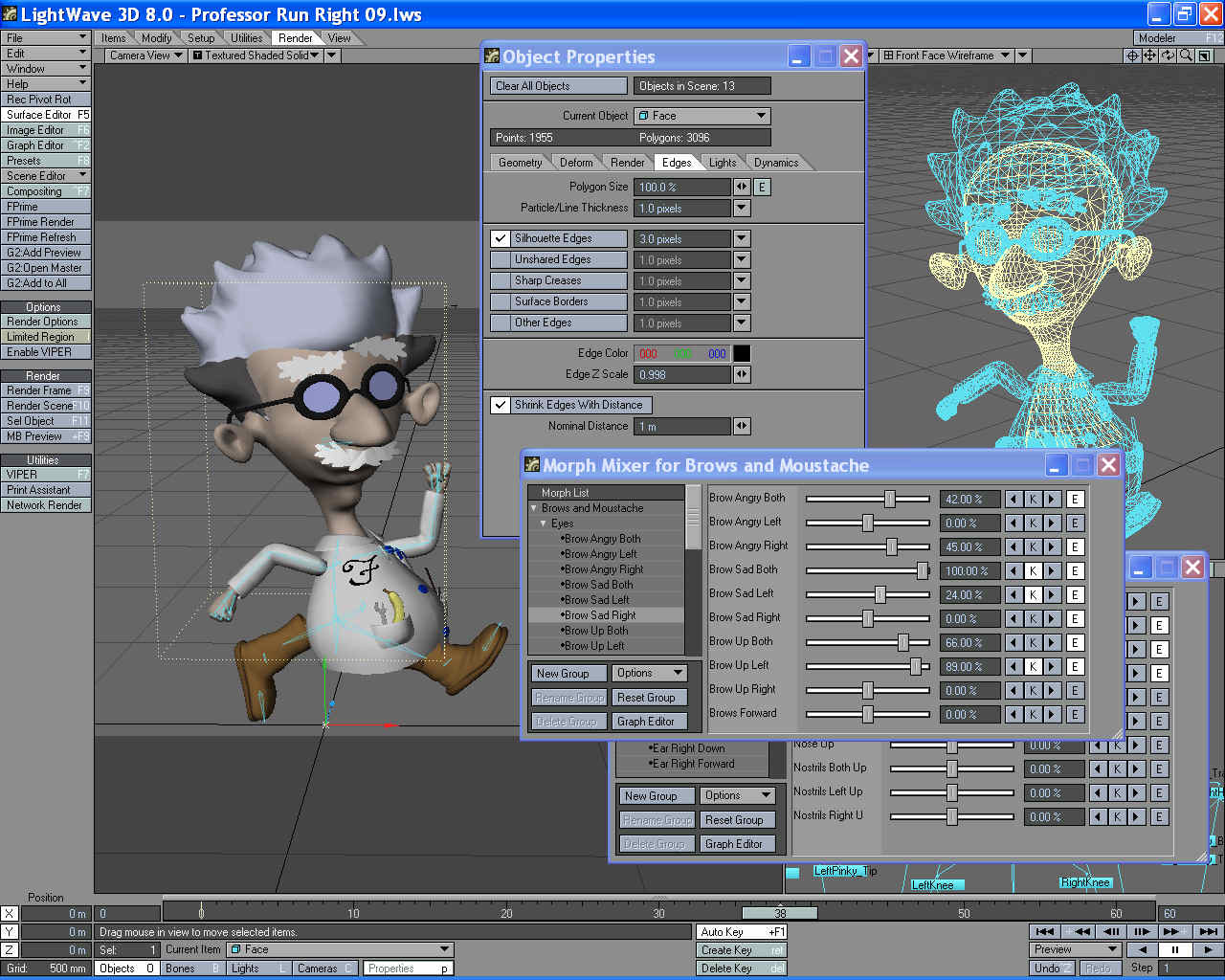Click Polygon Size value adjust arrows

742,188
